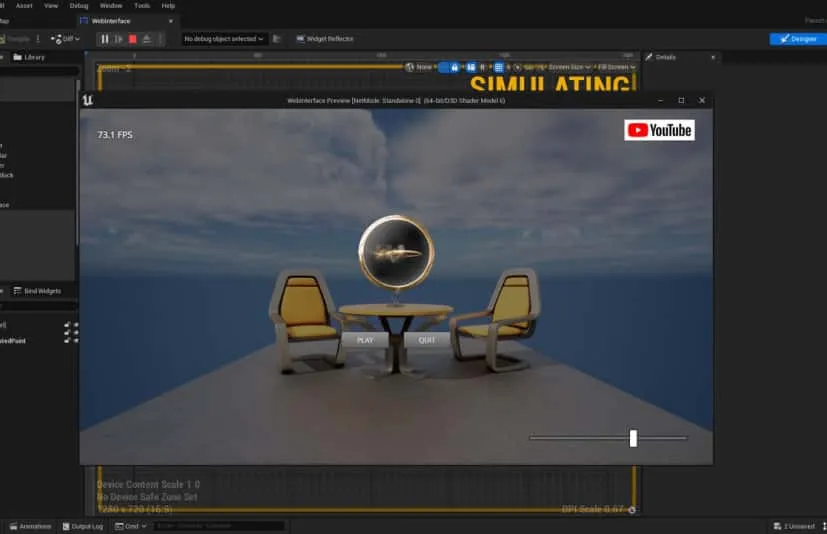Open the Screen Size dropdown
The image size is (827, 534).
coord(569,67)
